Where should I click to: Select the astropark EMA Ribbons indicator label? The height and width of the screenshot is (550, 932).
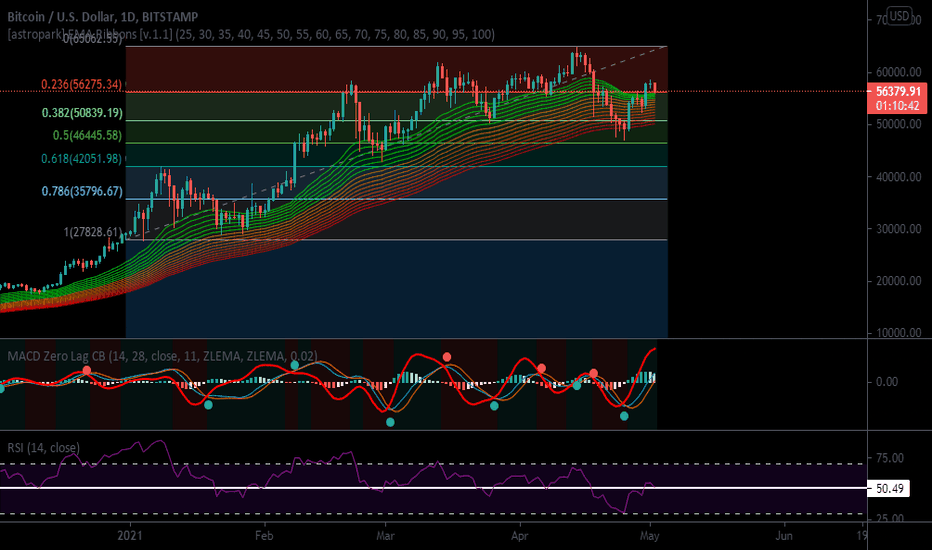(251, 34)
